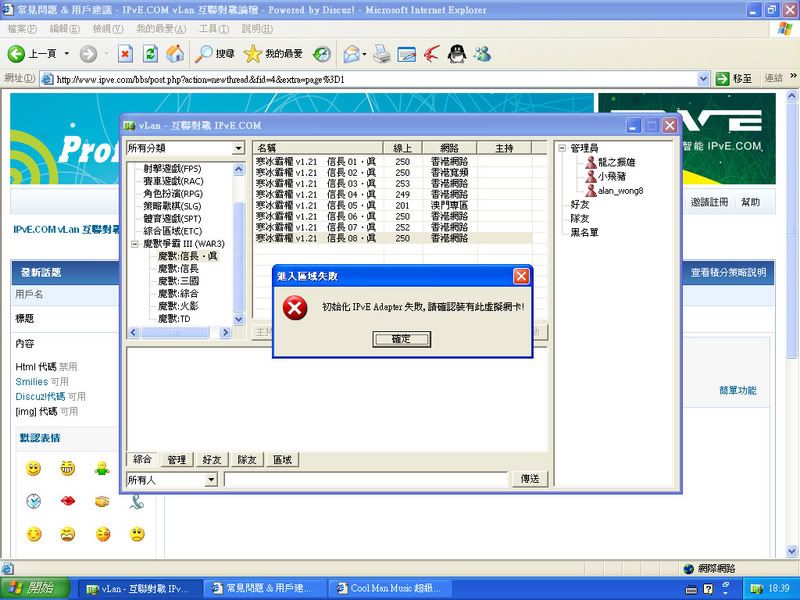The image size is (800, 600).
Task: Collapse the 魔獸爭霸 III (WAR3) tree node
Action: [136, 244]
